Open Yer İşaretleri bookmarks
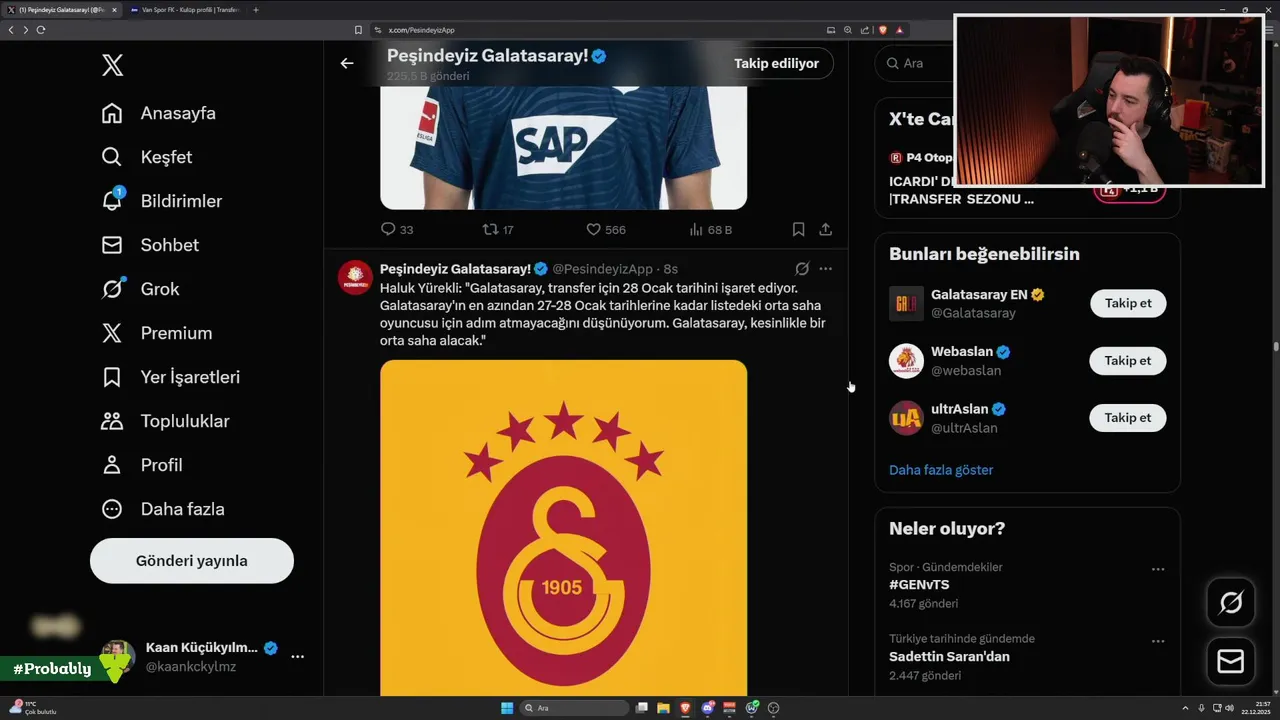This screenshot has width=1280, height=720. pyautogui.click(x=170, y=377)
